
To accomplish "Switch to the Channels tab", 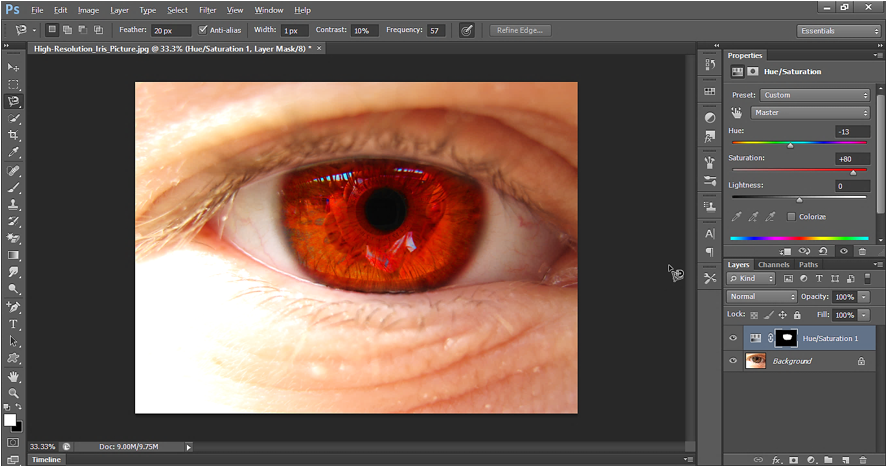I will [773, 265].
